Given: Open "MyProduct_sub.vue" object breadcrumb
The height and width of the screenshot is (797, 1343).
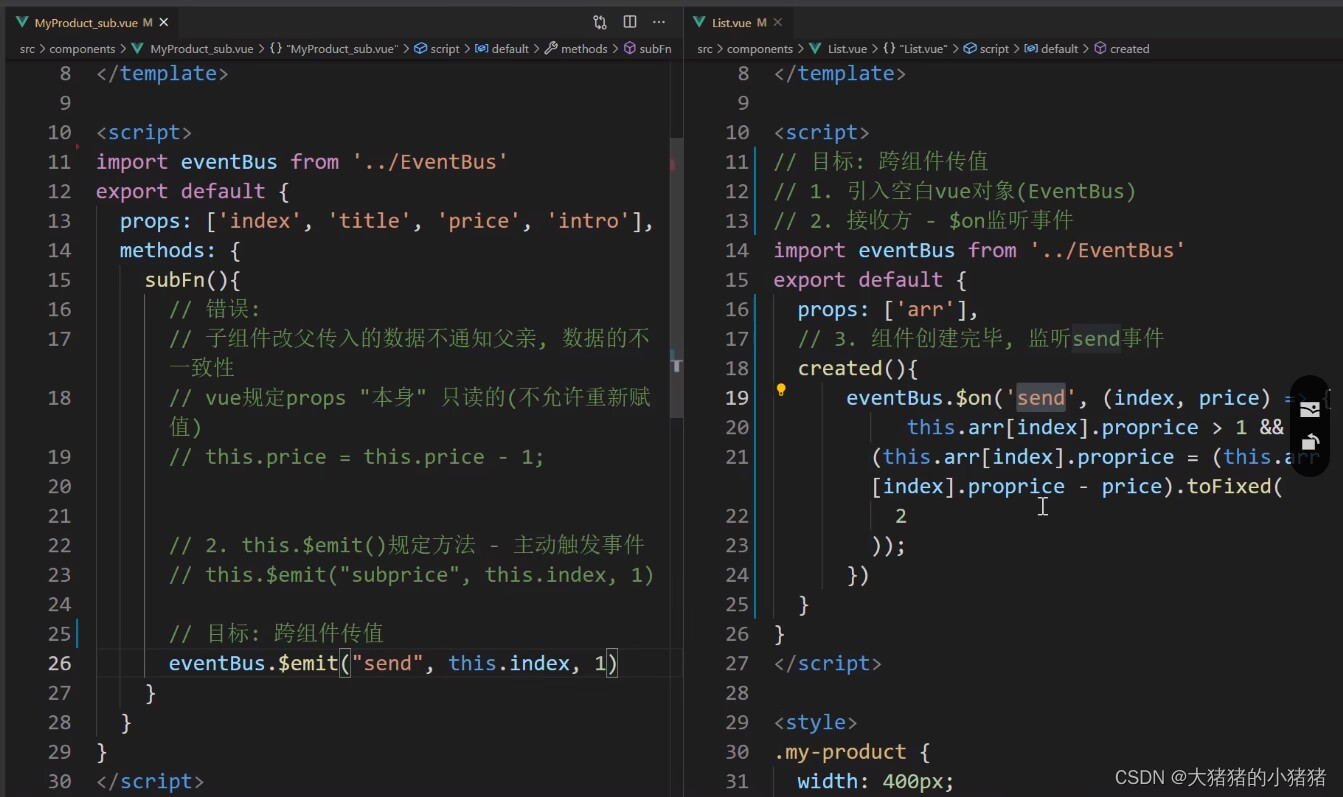Looking at the screenshot, I should tap(335, 48).
